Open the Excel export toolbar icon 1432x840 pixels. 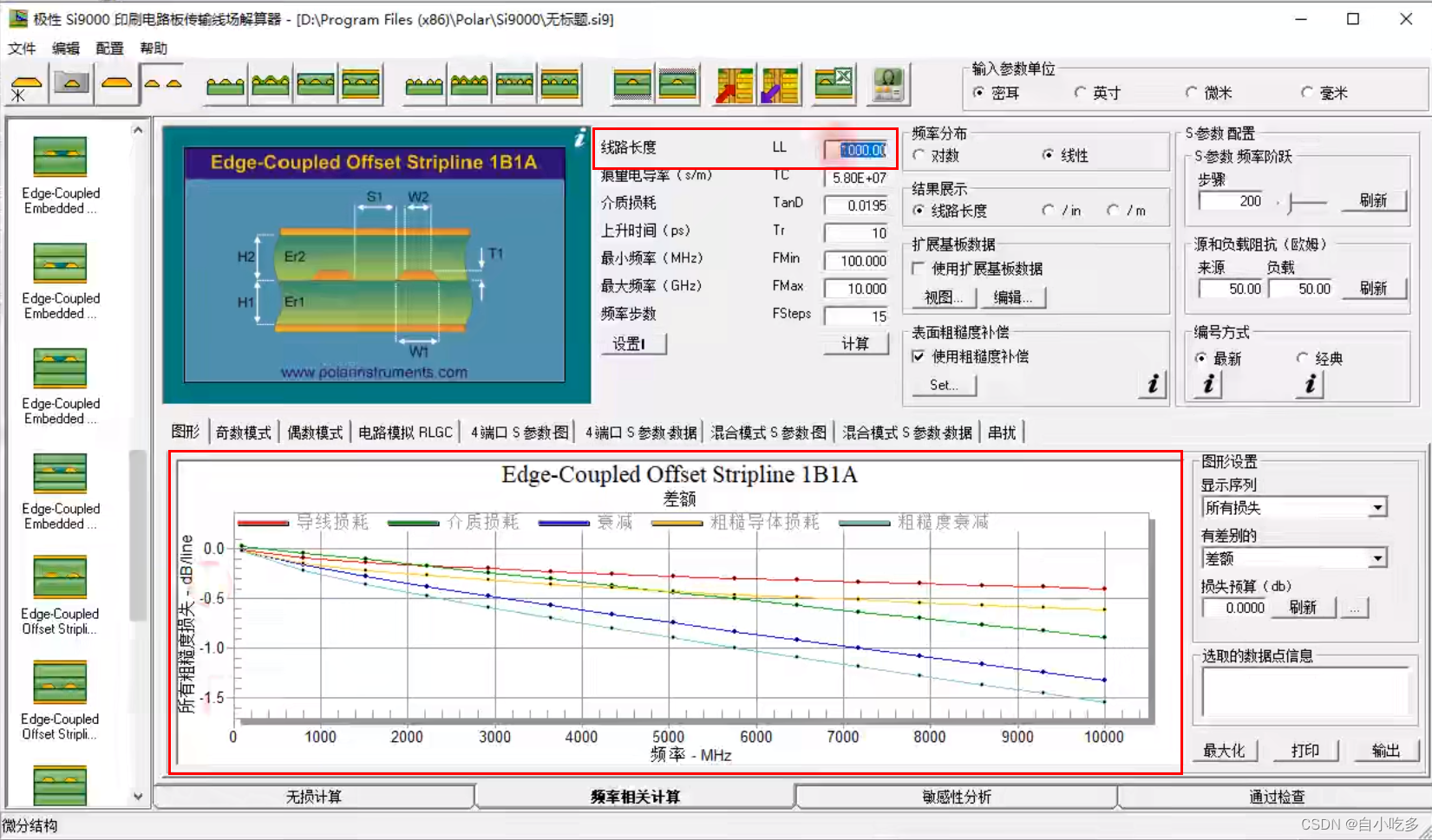833,83
